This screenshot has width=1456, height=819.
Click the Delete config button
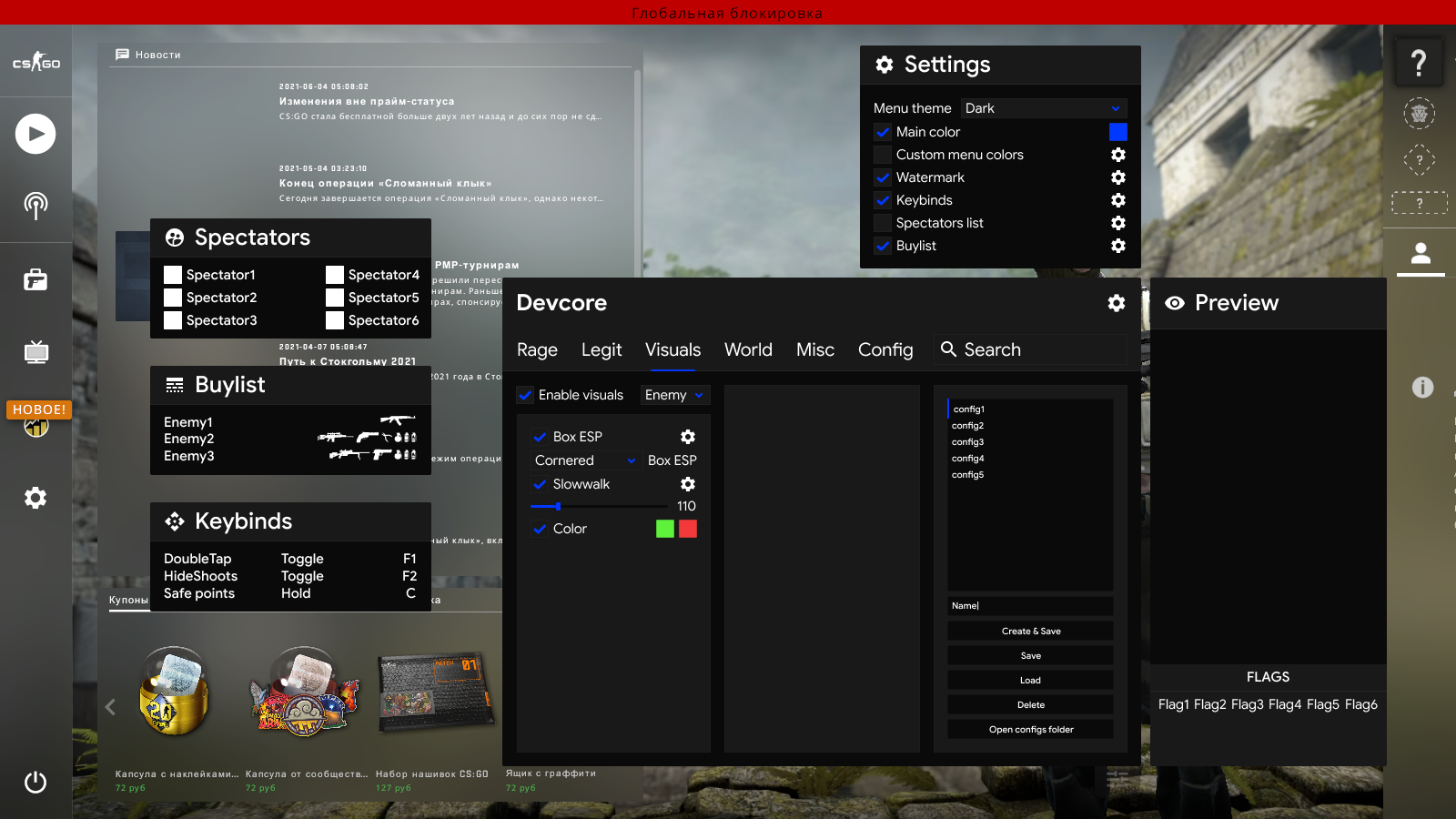1030,704
